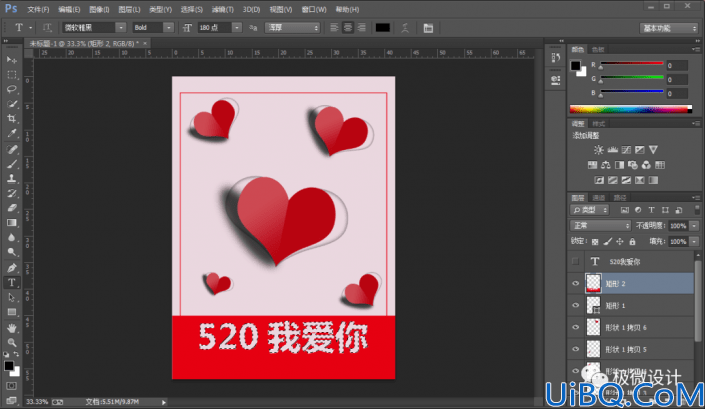The width and height of the screenshot is (705, 409).
Task: Add a Color Balance adjustment
Action: tap(606, 165)
